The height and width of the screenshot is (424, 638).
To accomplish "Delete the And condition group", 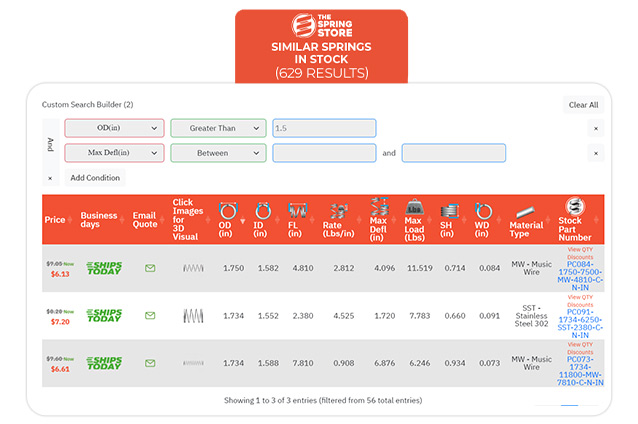I will pos(50,178).
